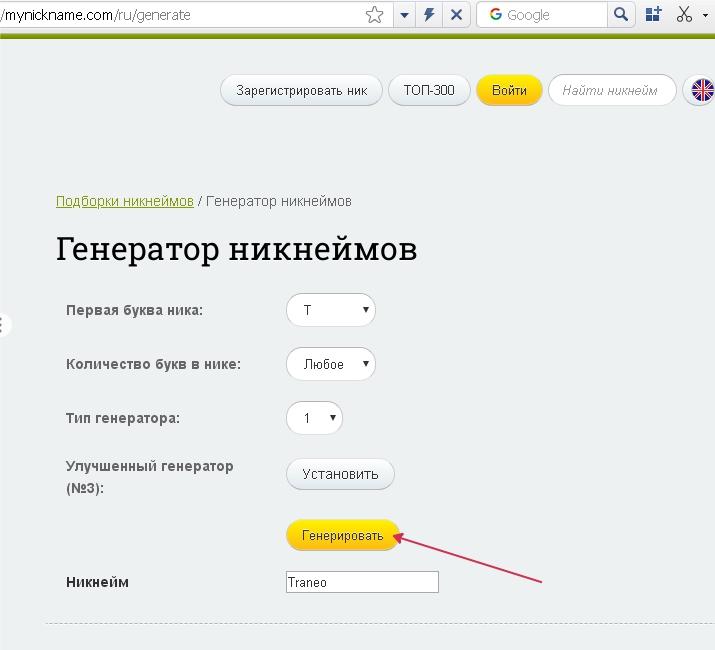
Task: Open the Зарегистрировать ник menu item
Action: click(x=301, y=90)
